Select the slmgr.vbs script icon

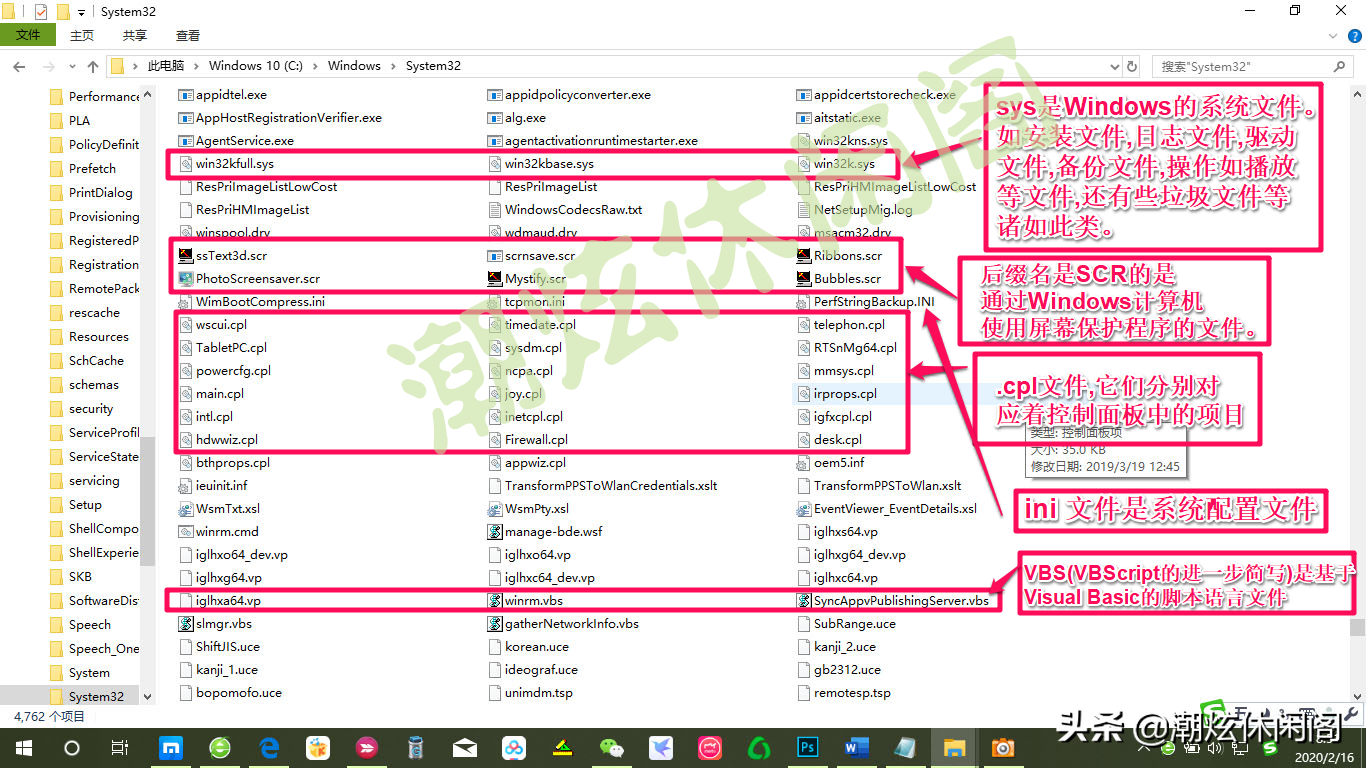pyautogui.click(x=185, y=624)
